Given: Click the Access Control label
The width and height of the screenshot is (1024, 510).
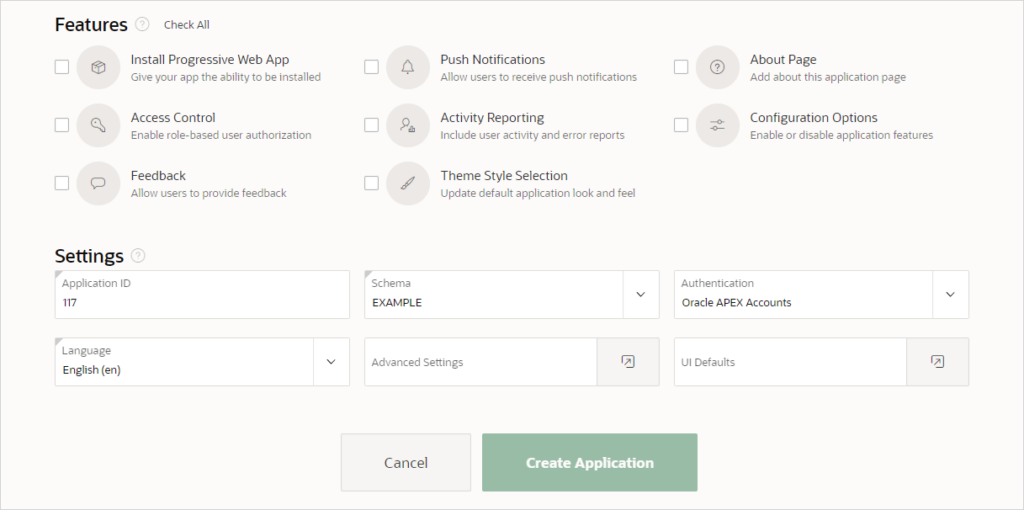Looking at the screenshot, I should point(173,118).
